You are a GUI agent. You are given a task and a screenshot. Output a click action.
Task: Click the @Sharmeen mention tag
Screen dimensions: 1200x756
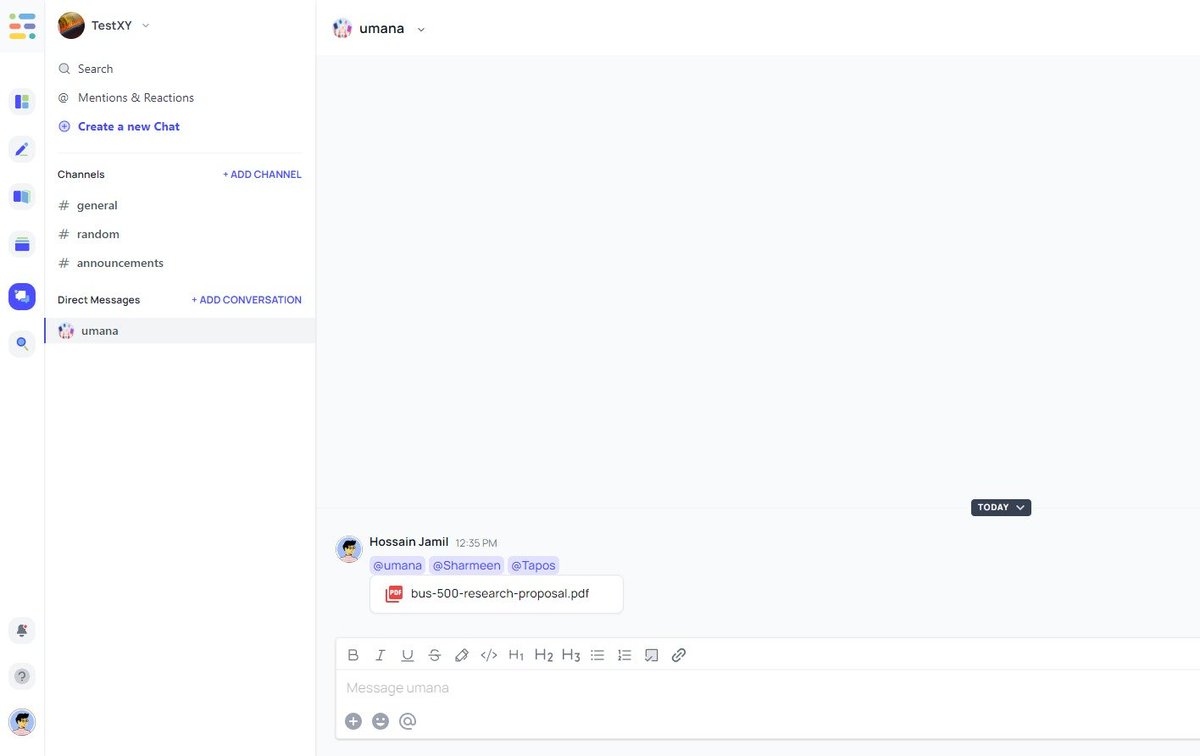tap(466, 566)
